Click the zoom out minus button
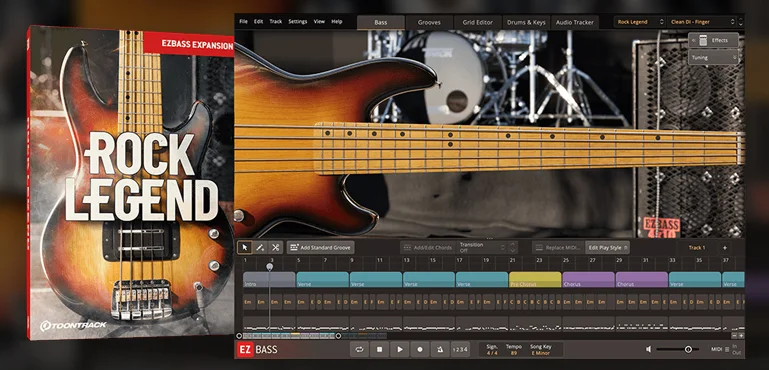Viewport: 769px width, 370px height. point(734,336)
